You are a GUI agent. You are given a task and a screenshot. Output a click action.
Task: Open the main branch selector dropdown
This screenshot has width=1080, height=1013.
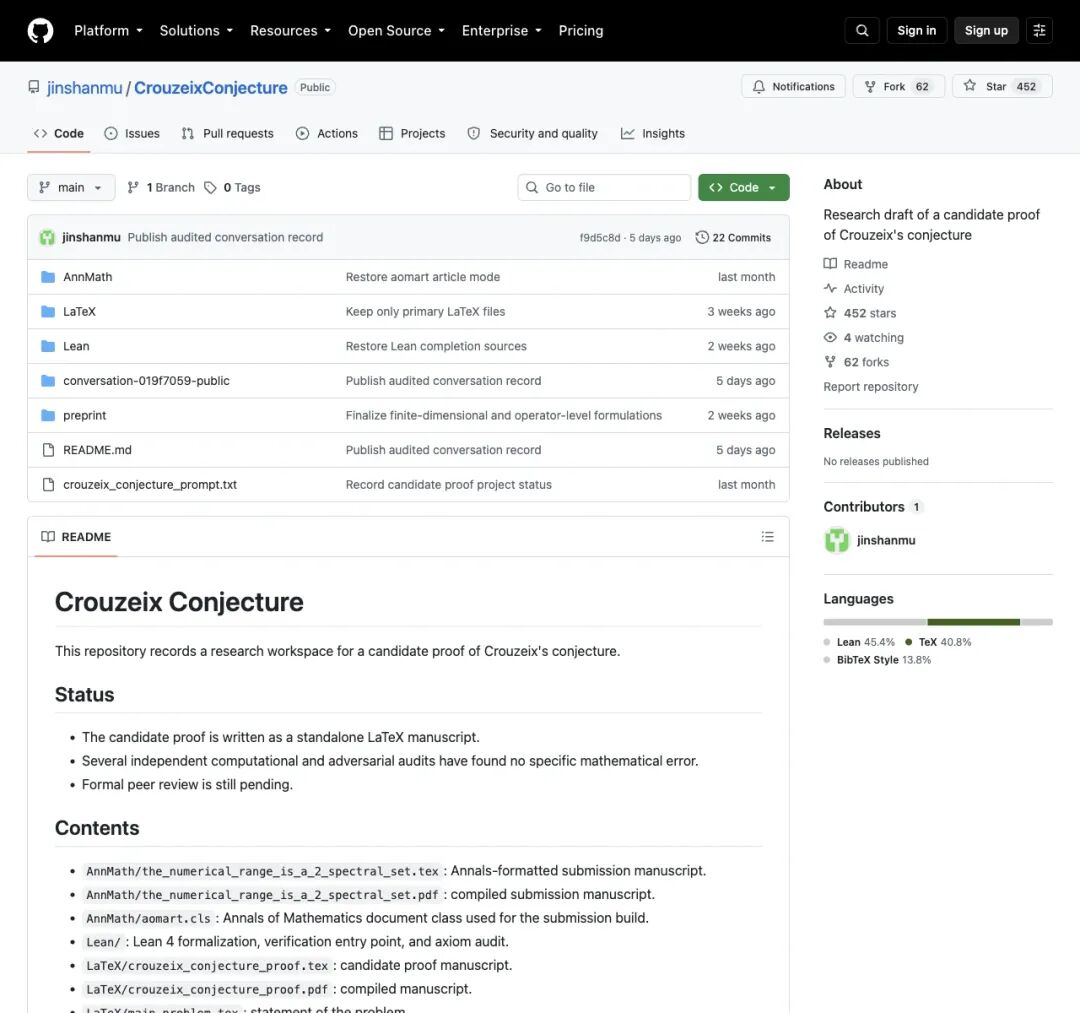(71, 187)
